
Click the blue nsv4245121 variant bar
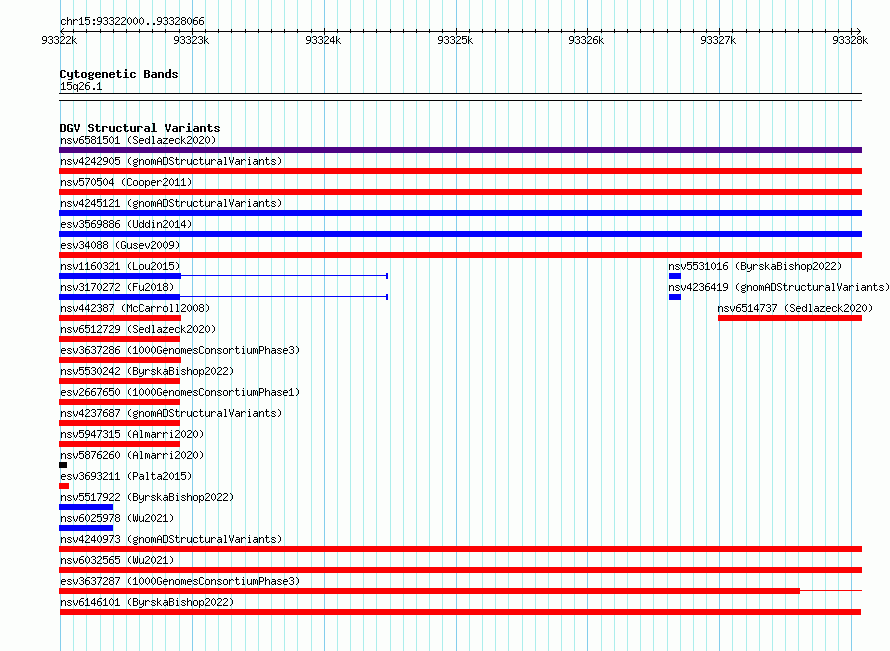tap(460, 213)
